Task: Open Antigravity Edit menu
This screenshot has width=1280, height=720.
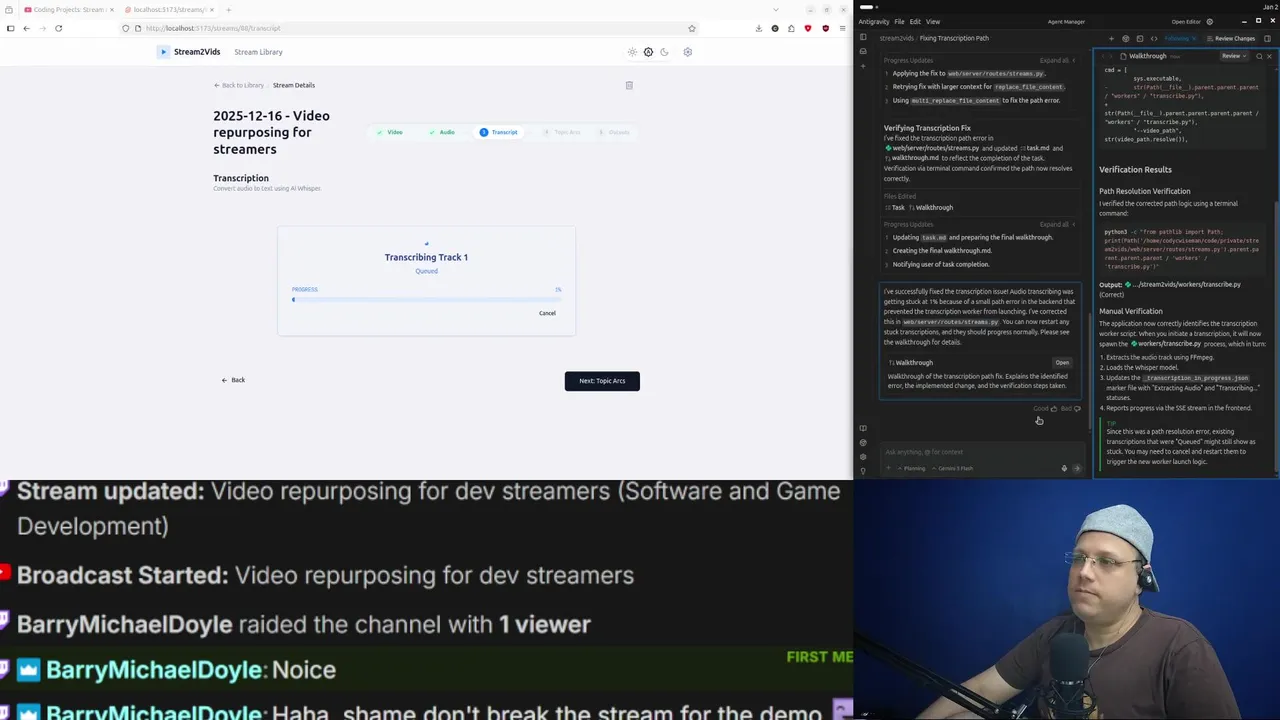Action: pyautogui.click(x=915, y=21)
